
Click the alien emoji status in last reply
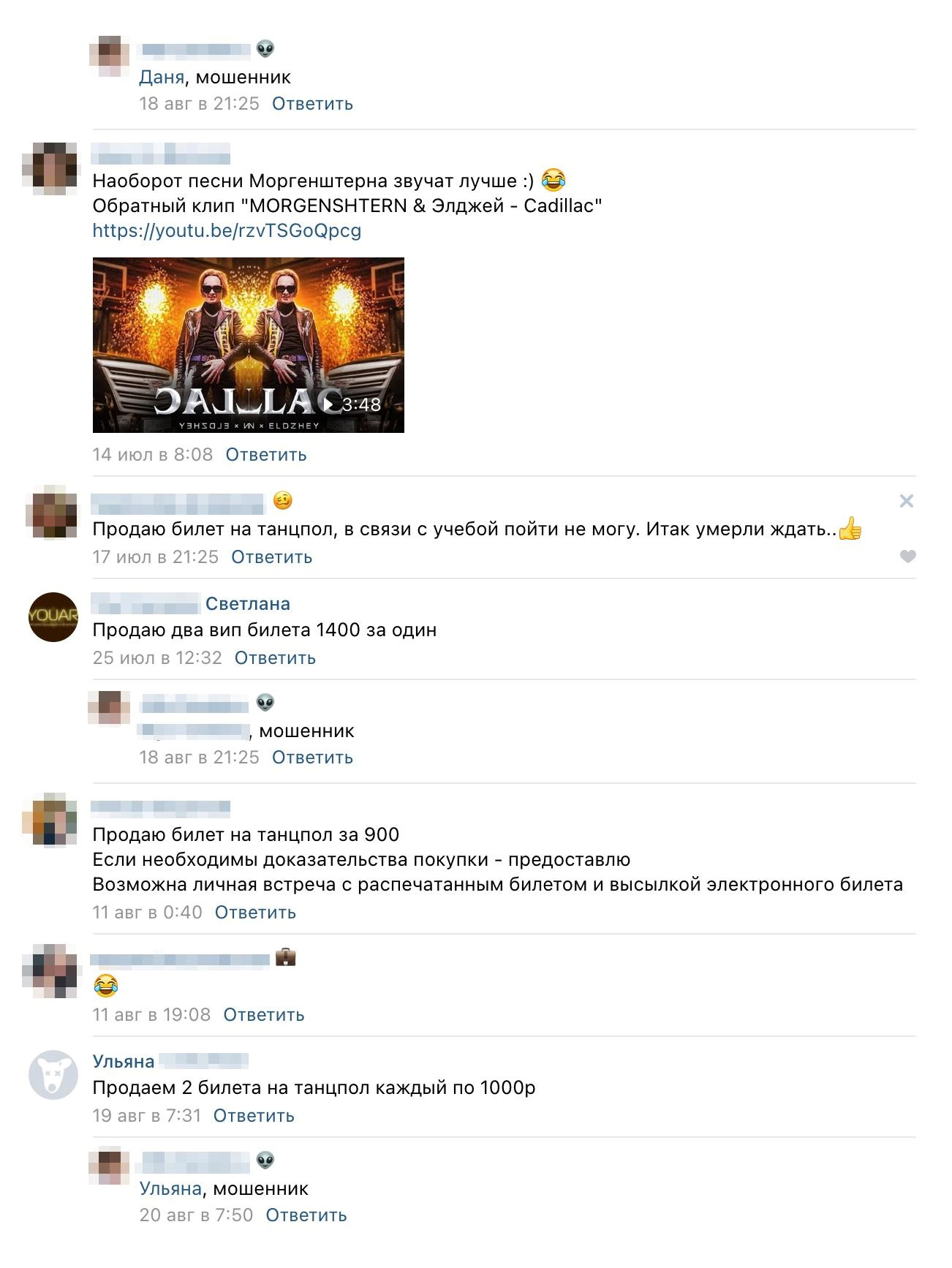point(265,1161)
